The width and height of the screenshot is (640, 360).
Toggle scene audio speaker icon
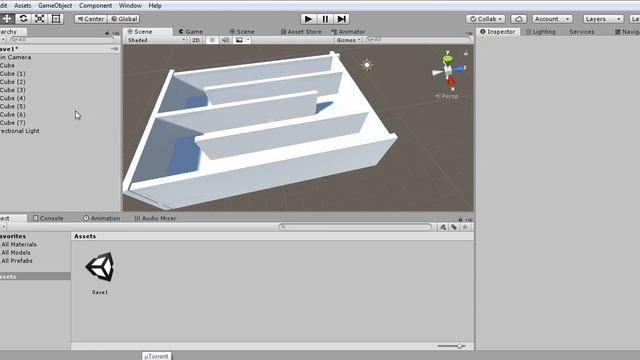coord(225,40)
